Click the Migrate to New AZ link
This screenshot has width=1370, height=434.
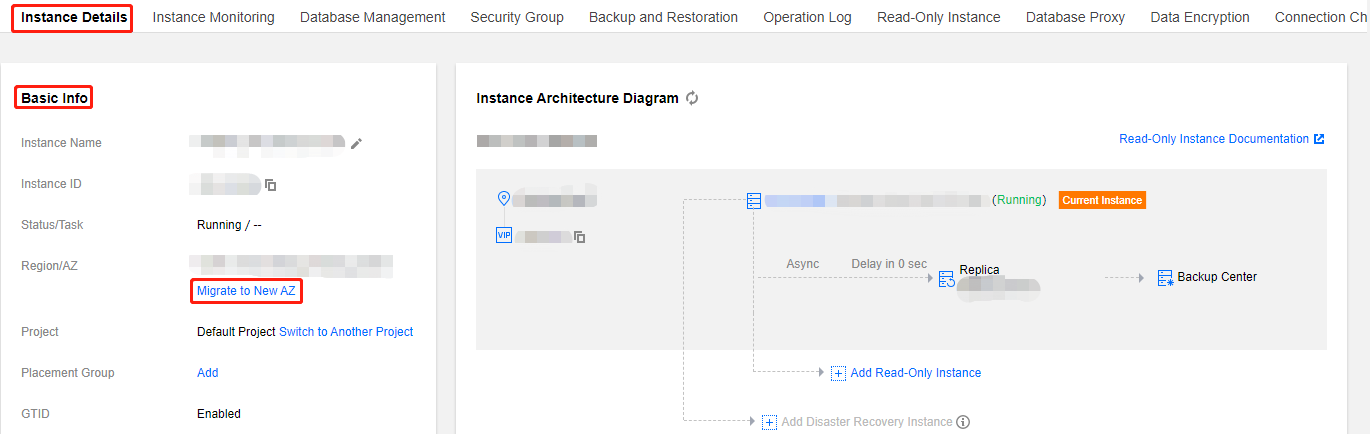click(x=247, y=291)
